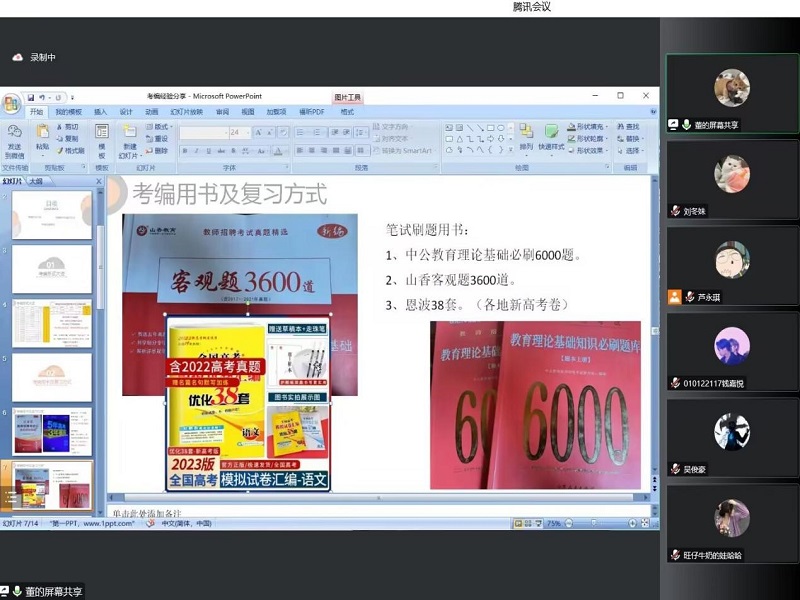Switch to the 设计 design ribbon tab
This screenshot has width=800, height=600.
[x=126, y=112]
